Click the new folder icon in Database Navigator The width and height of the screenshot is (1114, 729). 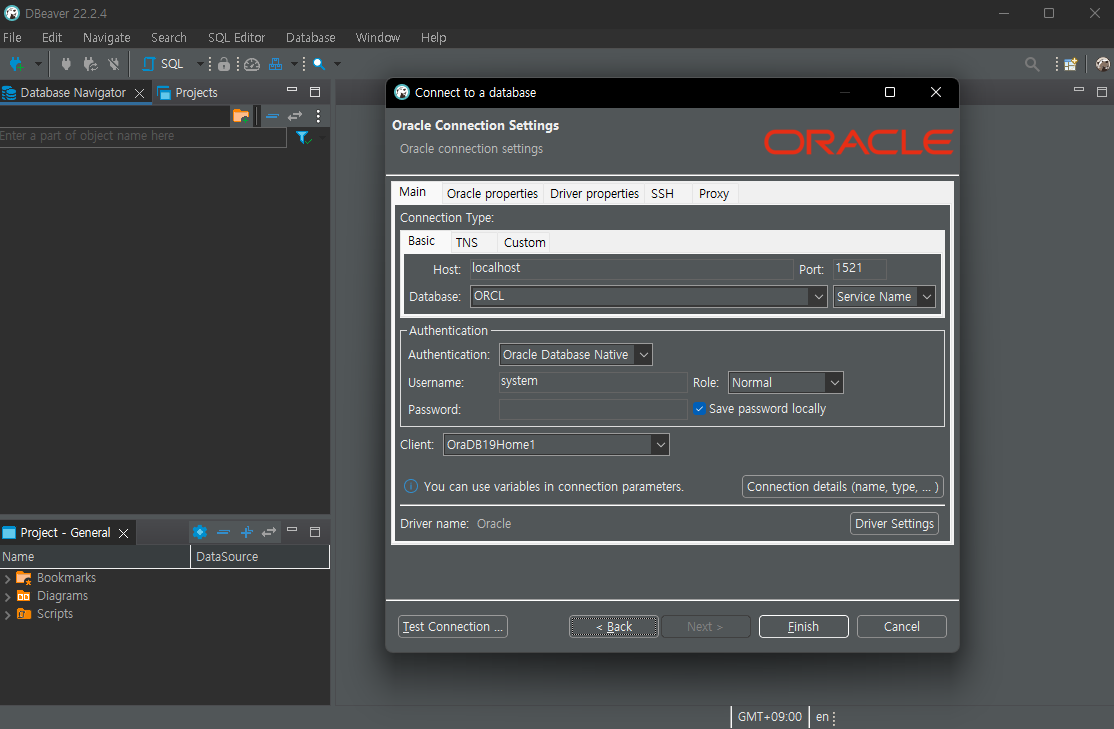(x=241, y=116)
